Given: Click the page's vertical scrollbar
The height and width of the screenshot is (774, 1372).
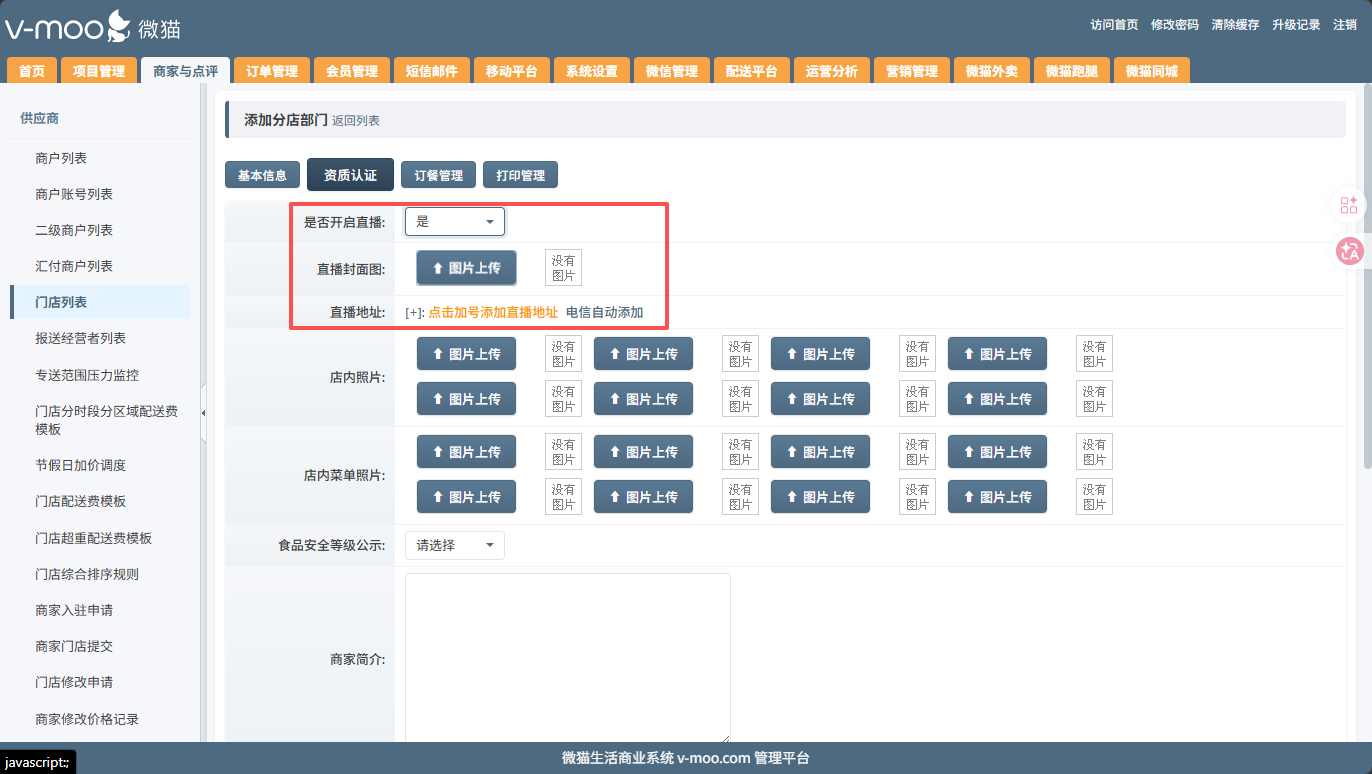Looking at the screenshot, I should 1366,300.
